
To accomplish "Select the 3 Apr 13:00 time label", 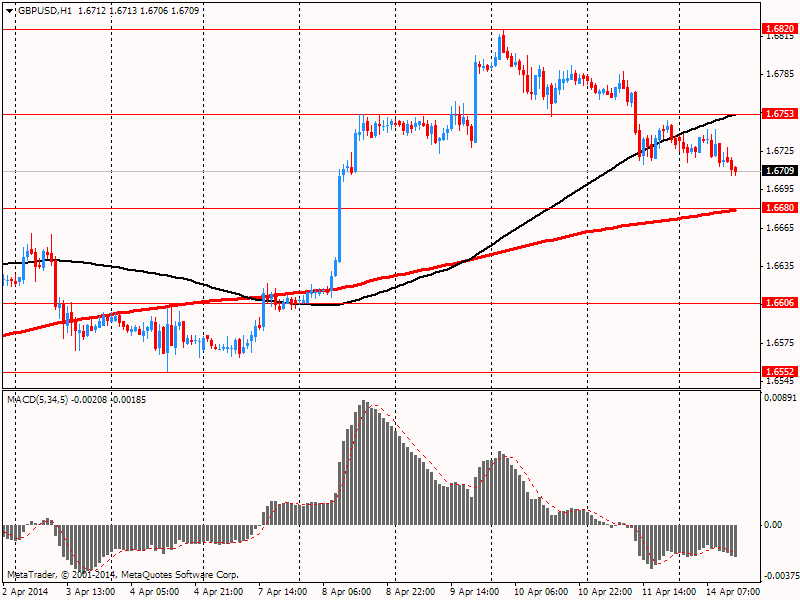I will pyautogui.click(x=91, y=592).
